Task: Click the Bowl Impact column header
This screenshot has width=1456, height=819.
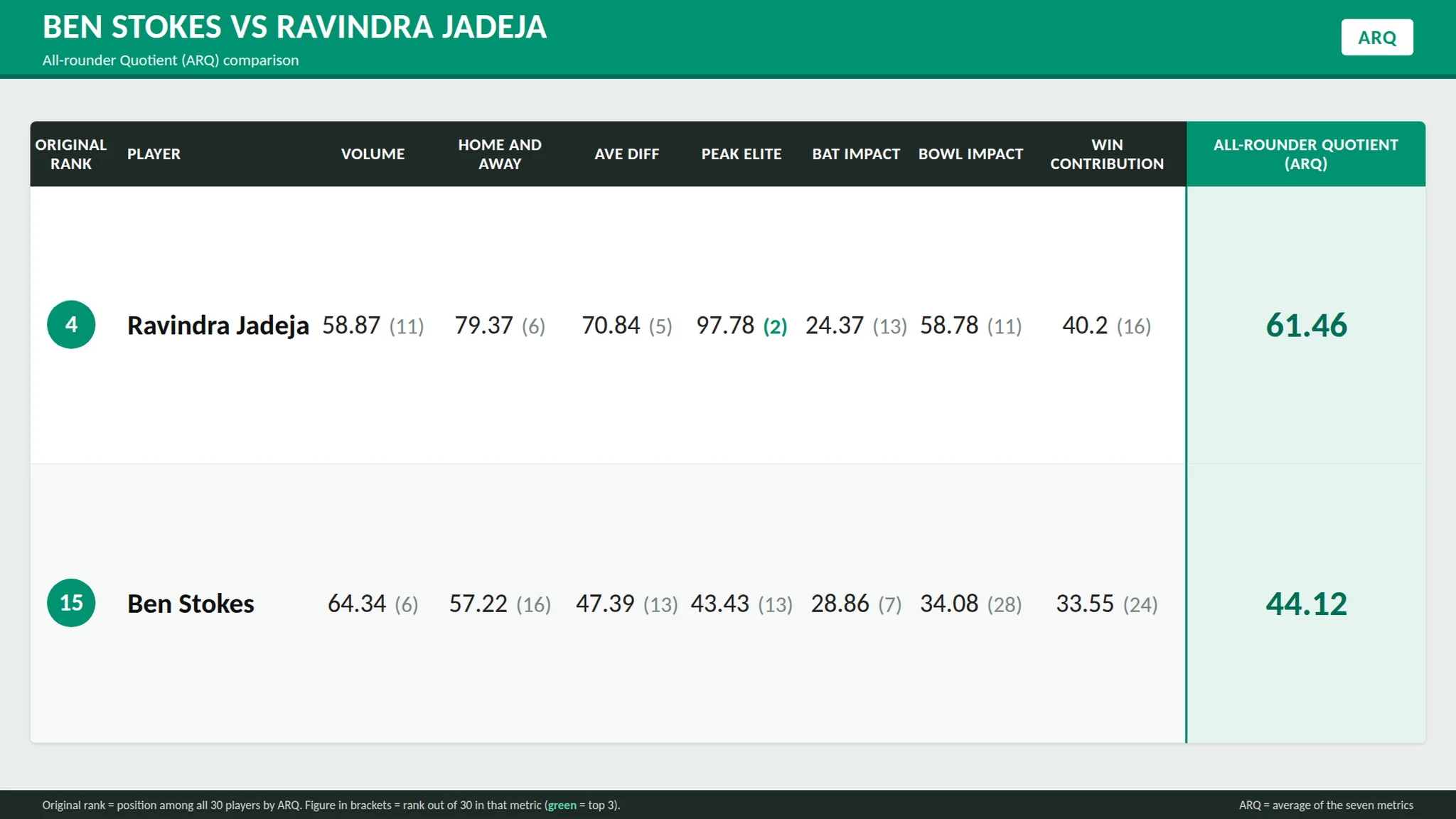Action: coord(970,154)
